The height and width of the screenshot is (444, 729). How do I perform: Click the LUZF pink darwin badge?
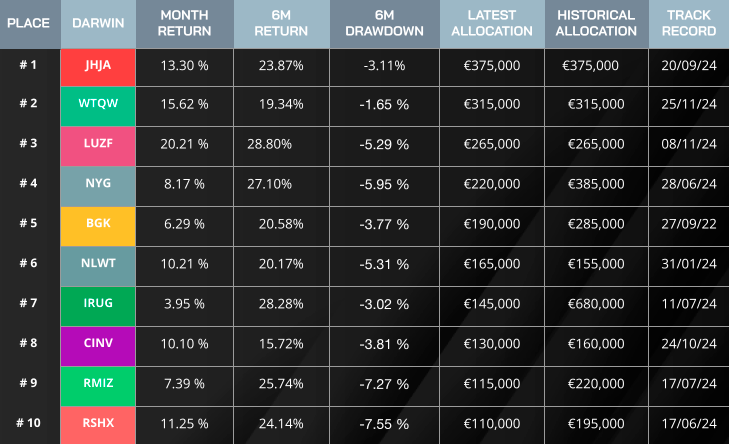pyautogui.click(x=98, y=144)
